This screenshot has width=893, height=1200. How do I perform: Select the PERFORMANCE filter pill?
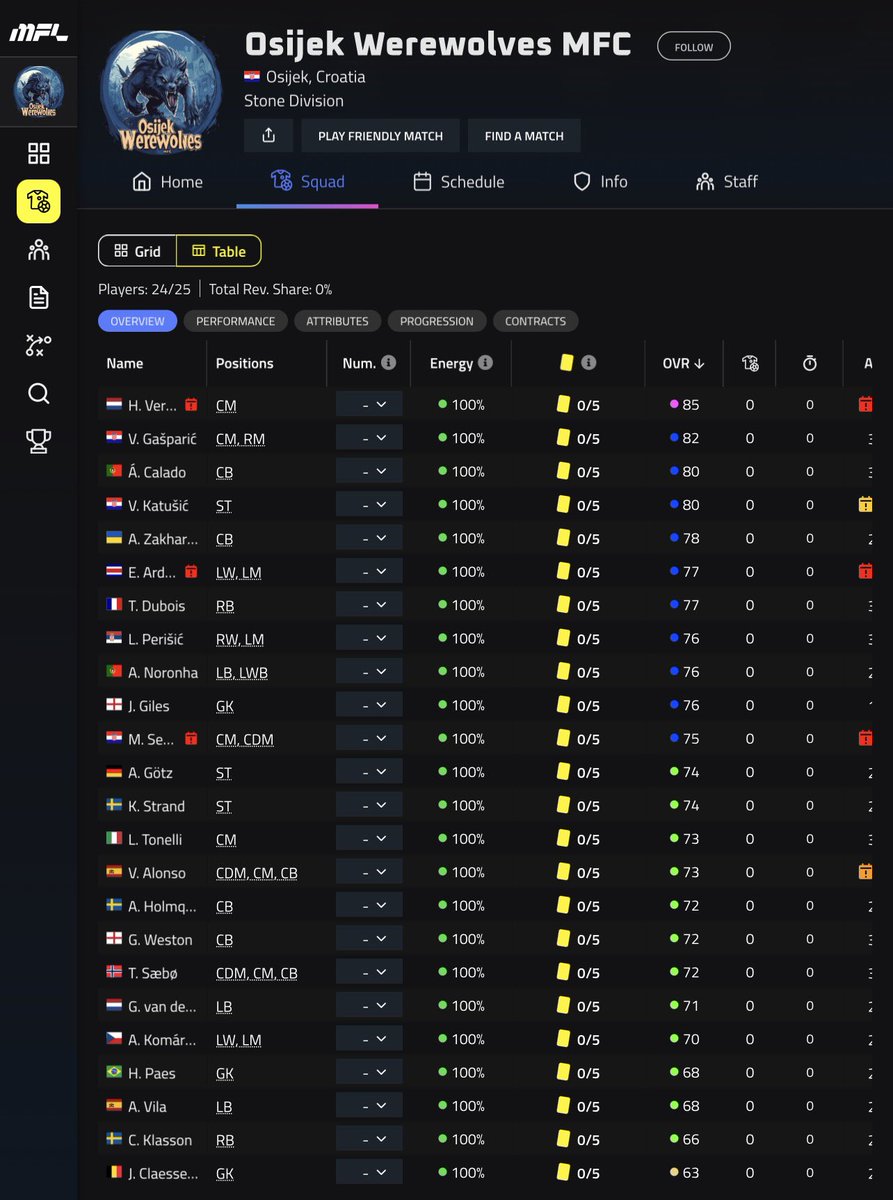236,321
